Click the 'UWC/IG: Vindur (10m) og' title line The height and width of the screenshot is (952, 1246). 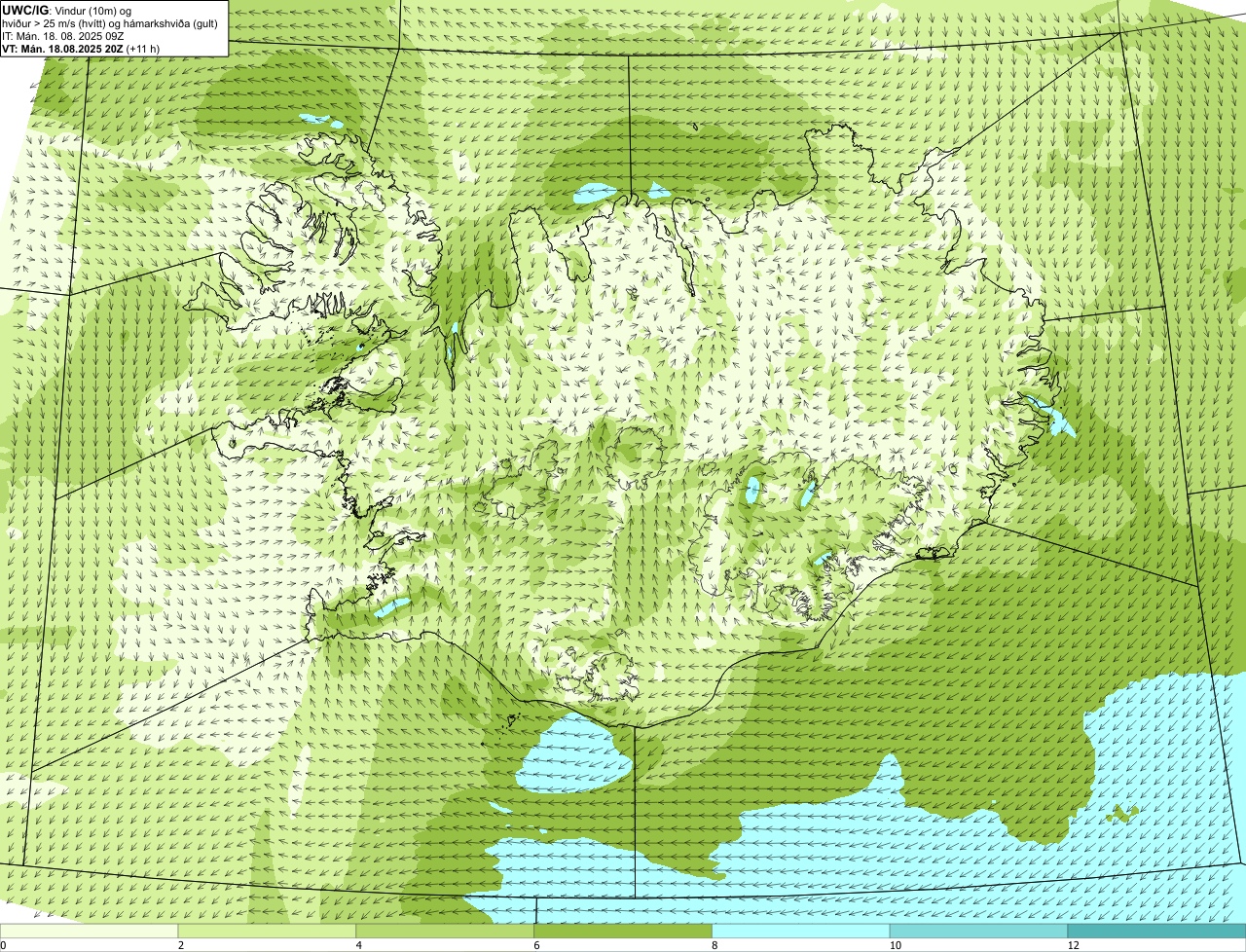click(66, 10)
